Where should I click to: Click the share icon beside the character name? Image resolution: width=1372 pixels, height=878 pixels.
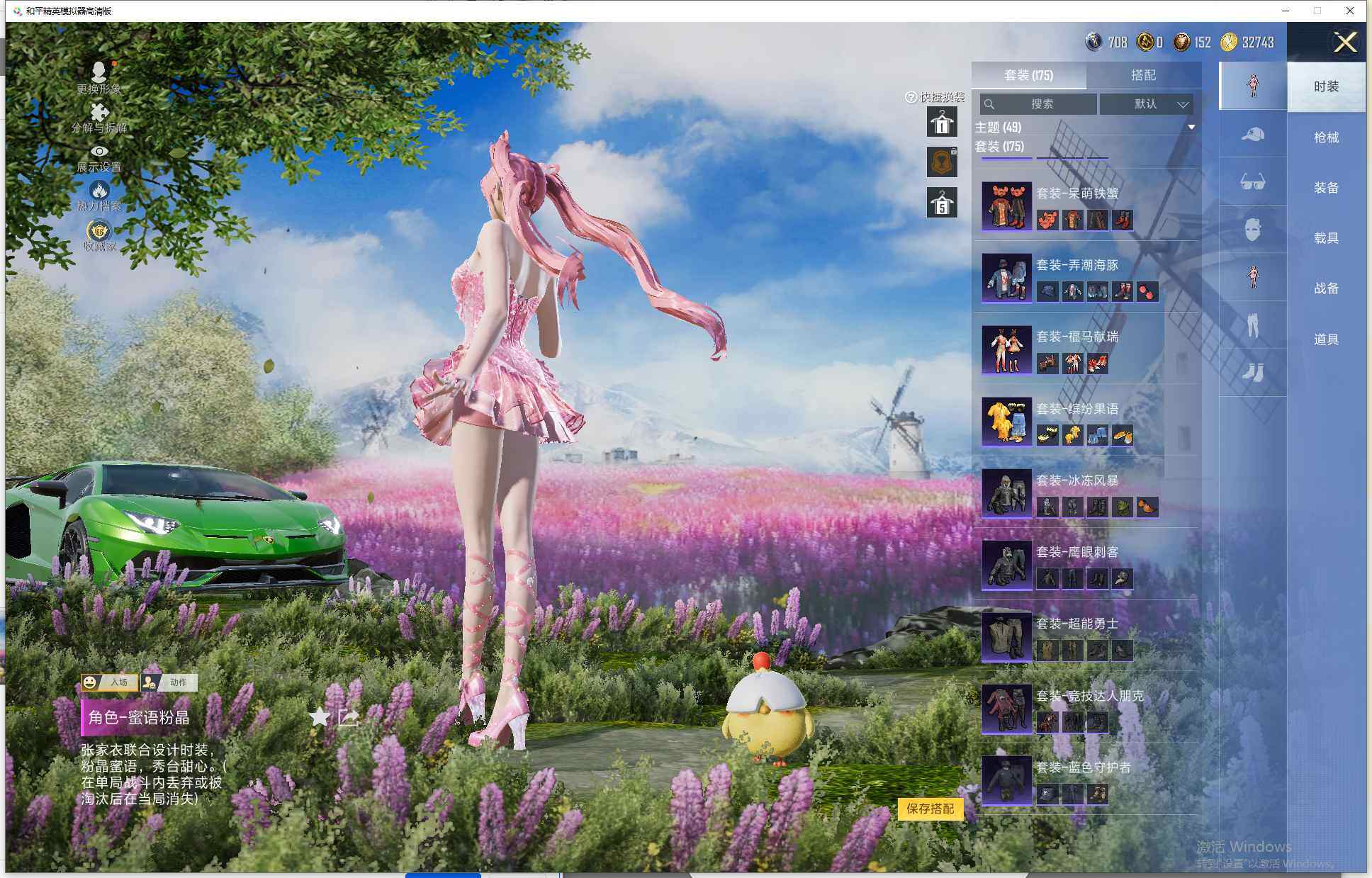point(349,717)
